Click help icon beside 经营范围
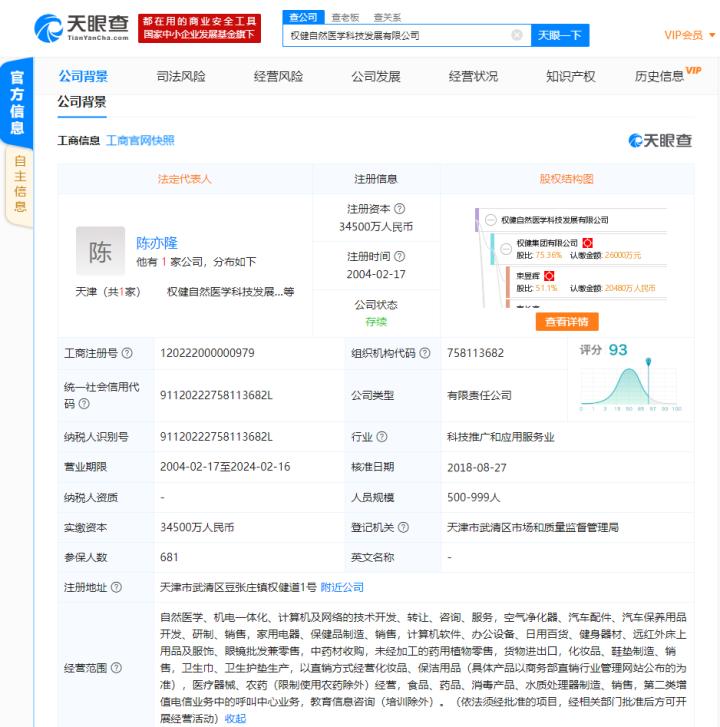 (116, 668)
